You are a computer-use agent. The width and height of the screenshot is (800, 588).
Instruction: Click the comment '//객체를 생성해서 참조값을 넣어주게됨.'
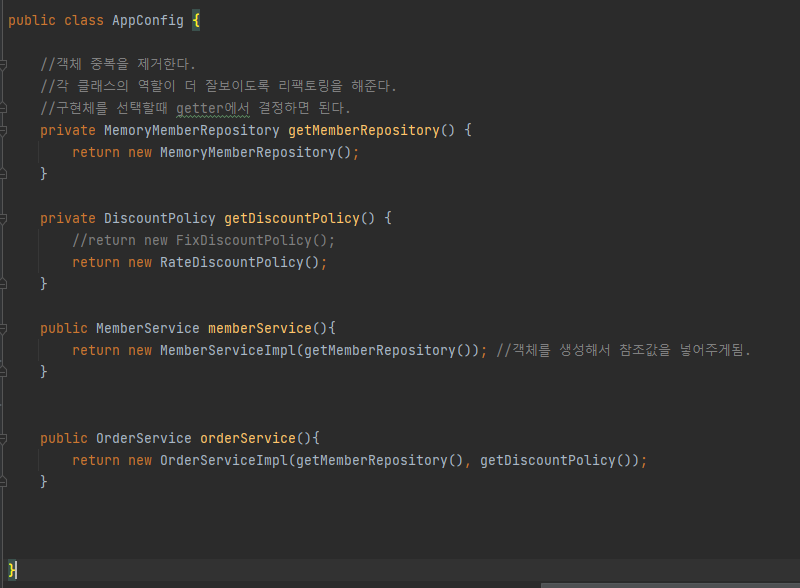point(623,350)
